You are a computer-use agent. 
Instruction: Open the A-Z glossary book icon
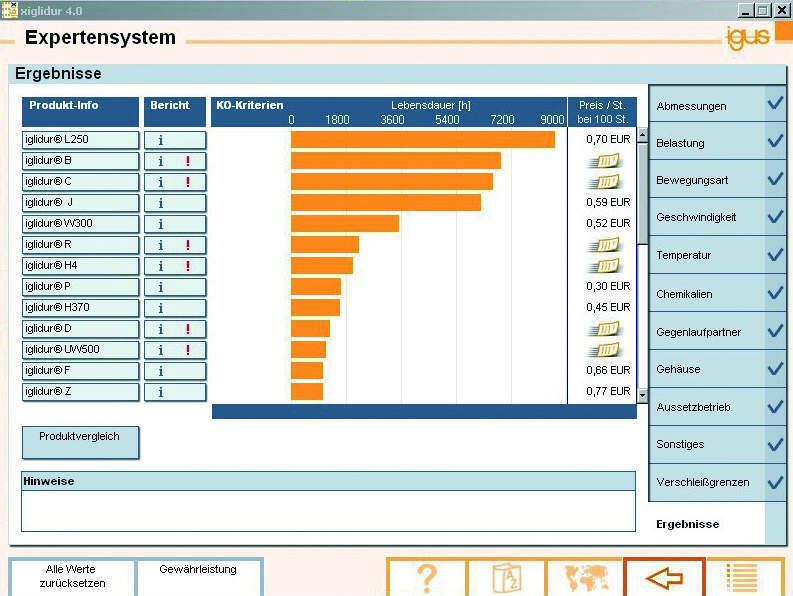tap(507, 577)
